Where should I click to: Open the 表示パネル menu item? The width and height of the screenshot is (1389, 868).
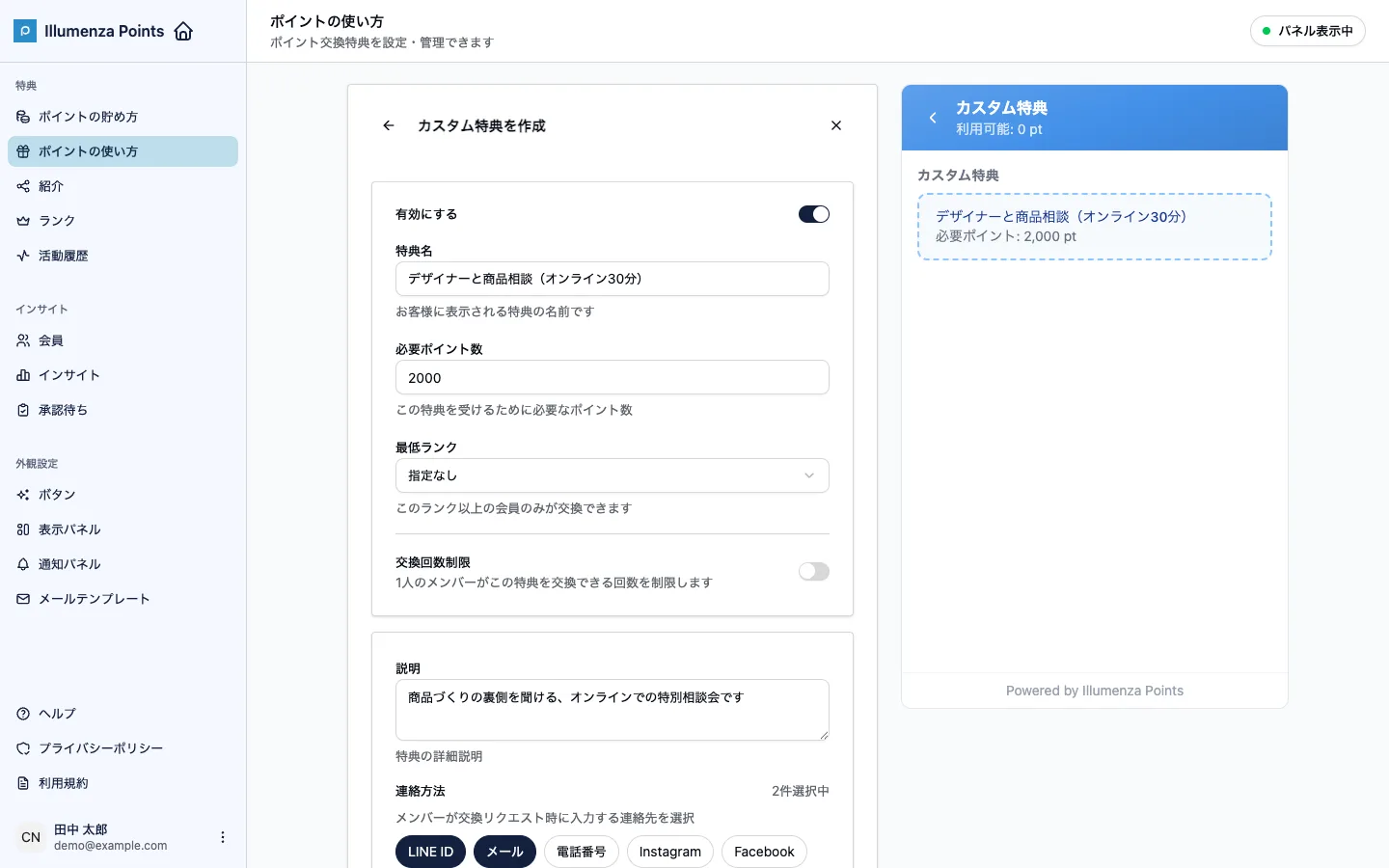pyautogui.click(x=123, y=529)
